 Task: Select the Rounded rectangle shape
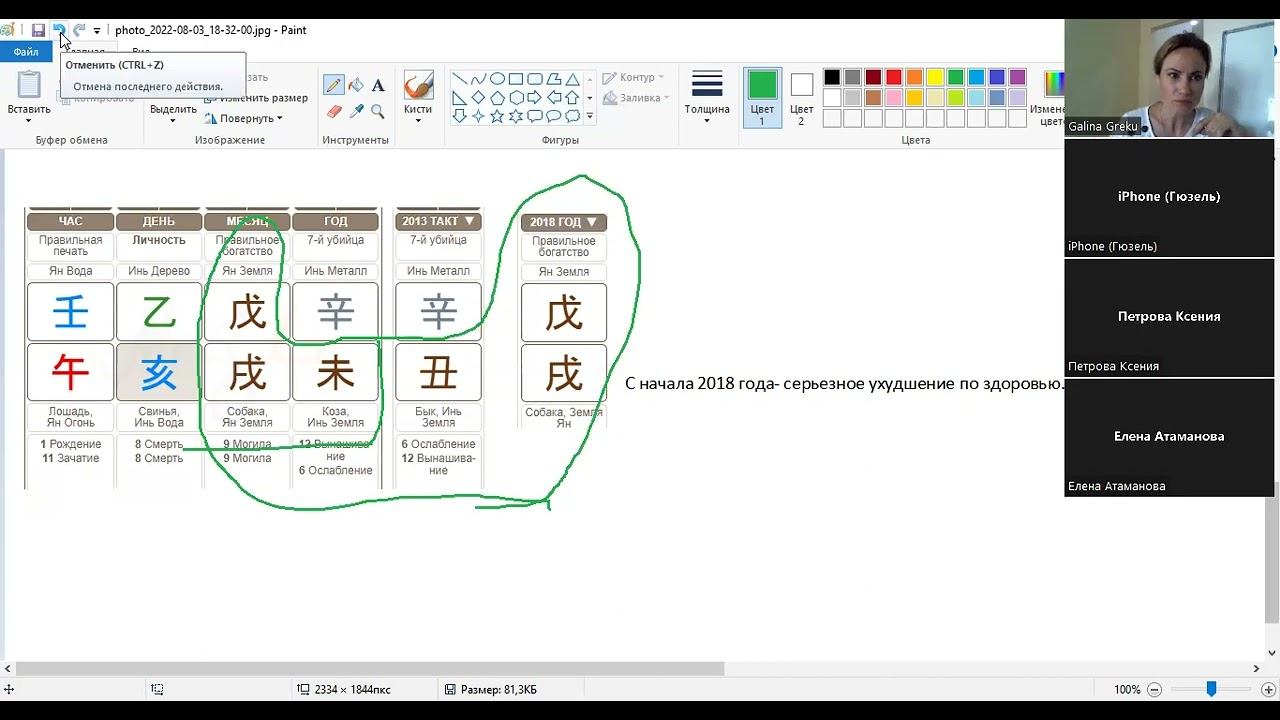pyautogui.click(x=535, y=80)
